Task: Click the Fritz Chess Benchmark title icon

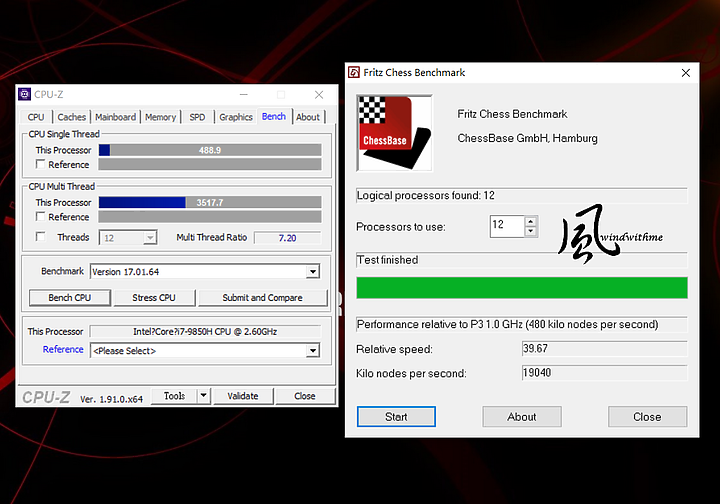Action: (x=354, y=72)
